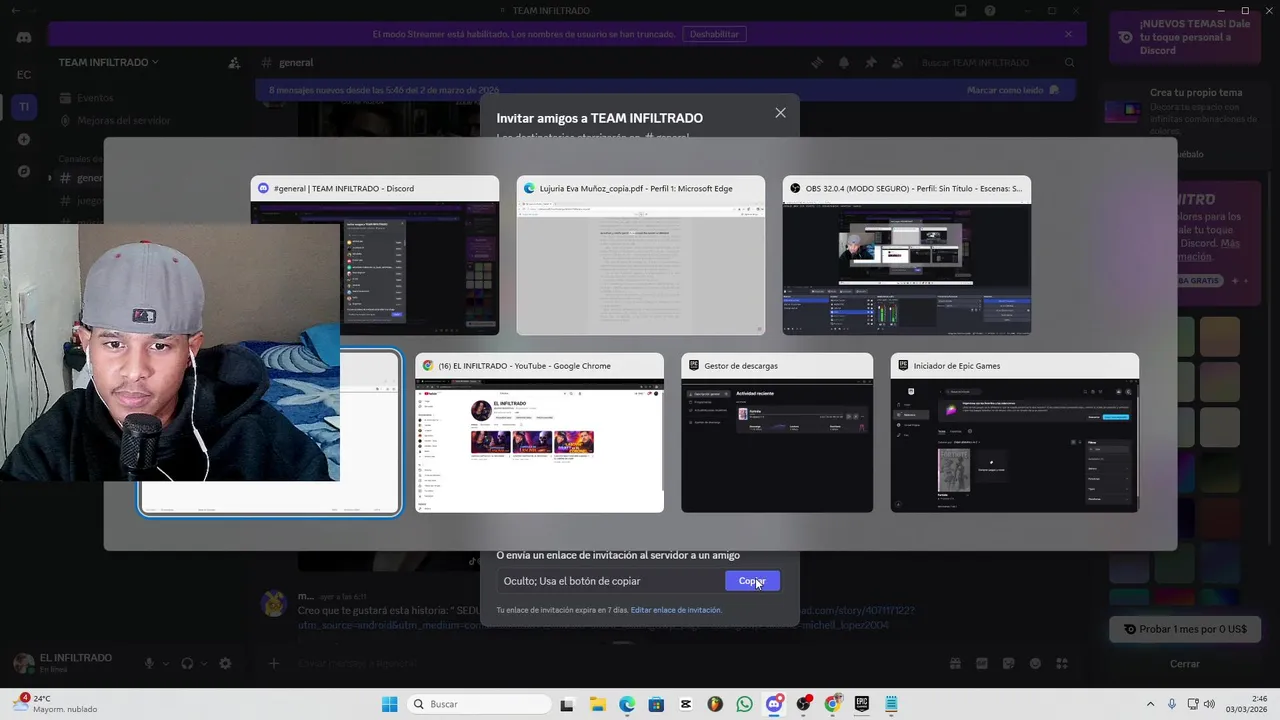Dismiss the Streamer mode banner
This screenshot has height=720, width=1280.
click(x=1068, y=34)
